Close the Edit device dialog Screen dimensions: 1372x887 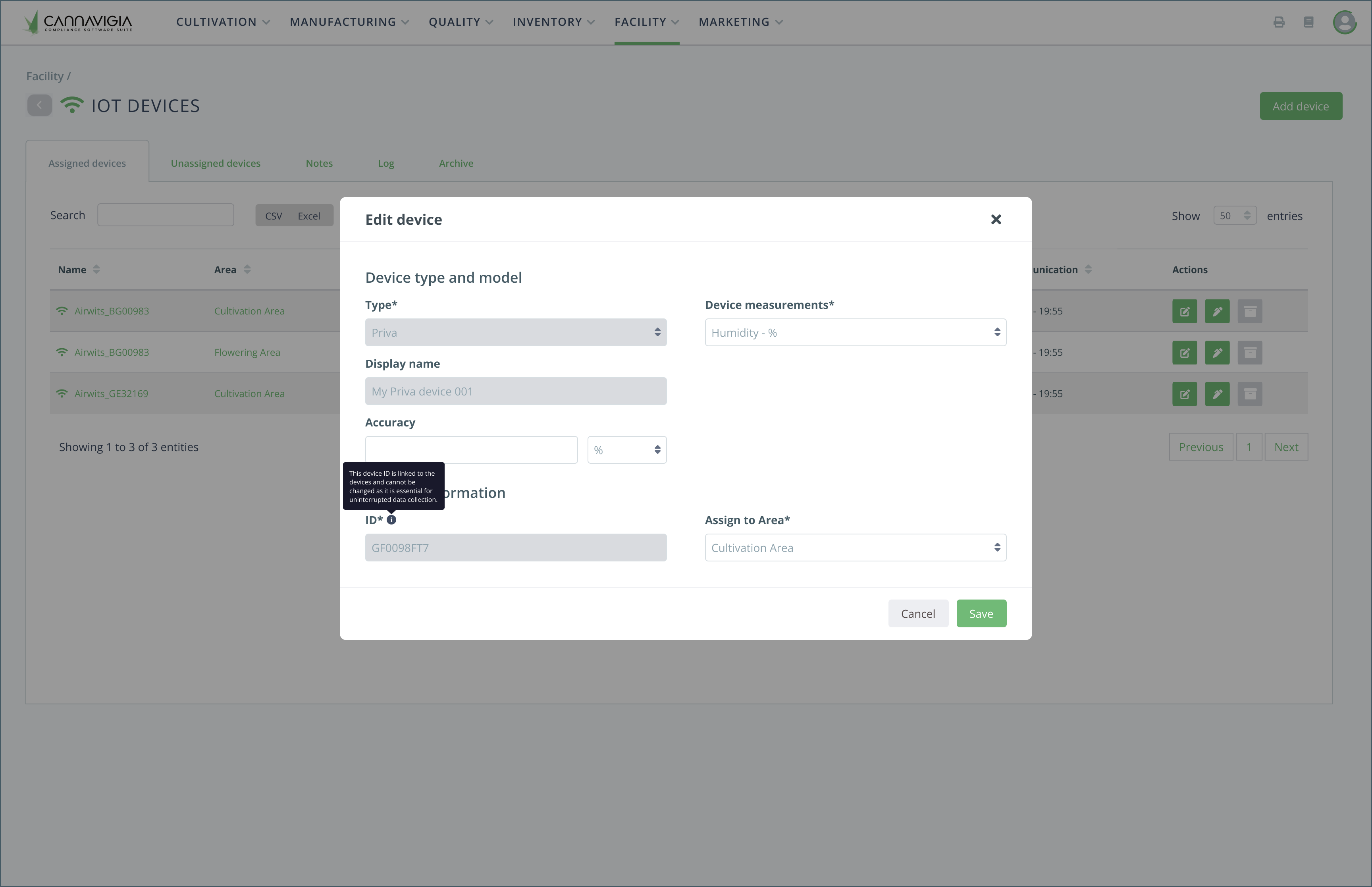point(996,220)
